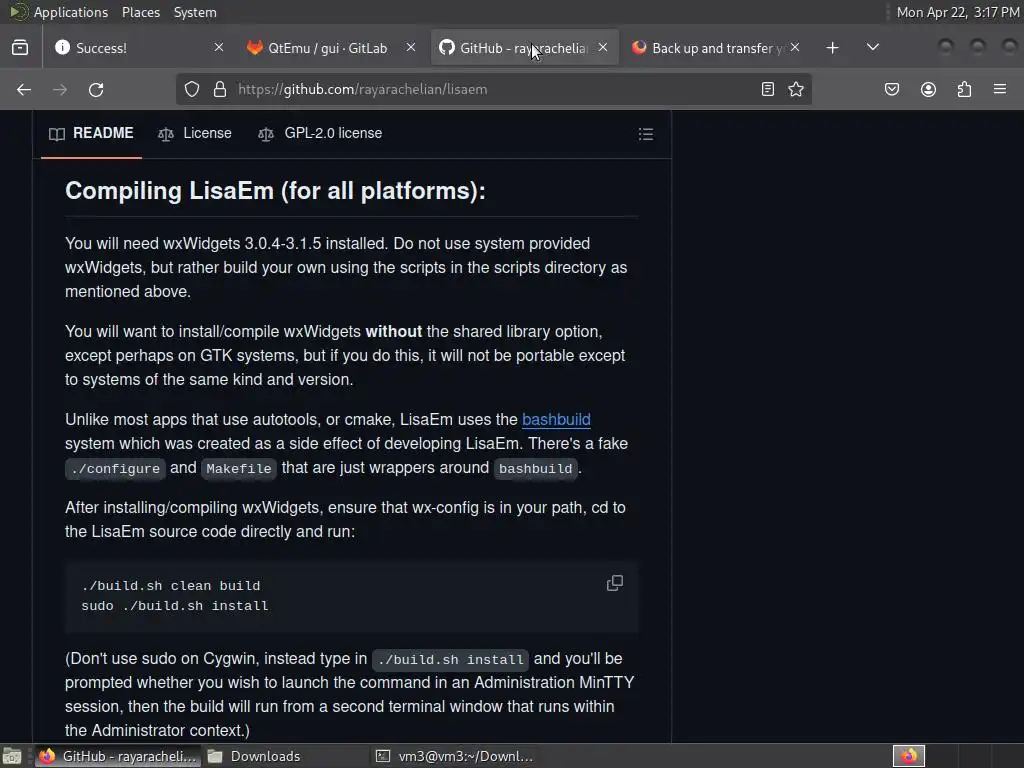This screenshot has height=768, width=1024.
Task: Open the GPL-2.0 license tab
Action: coord(321,133)
